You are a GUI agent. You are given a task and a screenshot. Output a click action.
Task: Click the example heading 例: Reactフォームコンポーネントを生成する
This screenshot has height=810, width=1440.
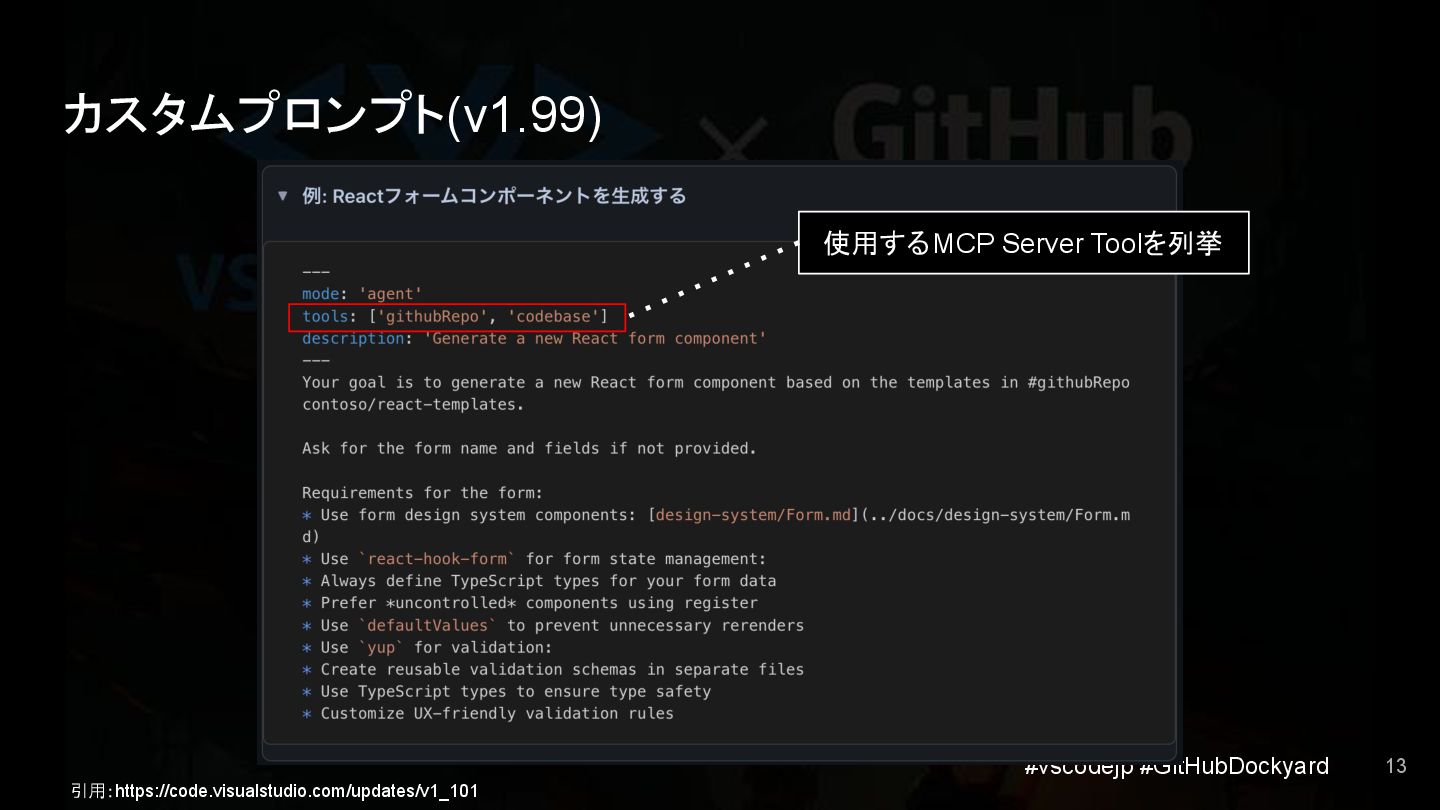tap(494, 196)
